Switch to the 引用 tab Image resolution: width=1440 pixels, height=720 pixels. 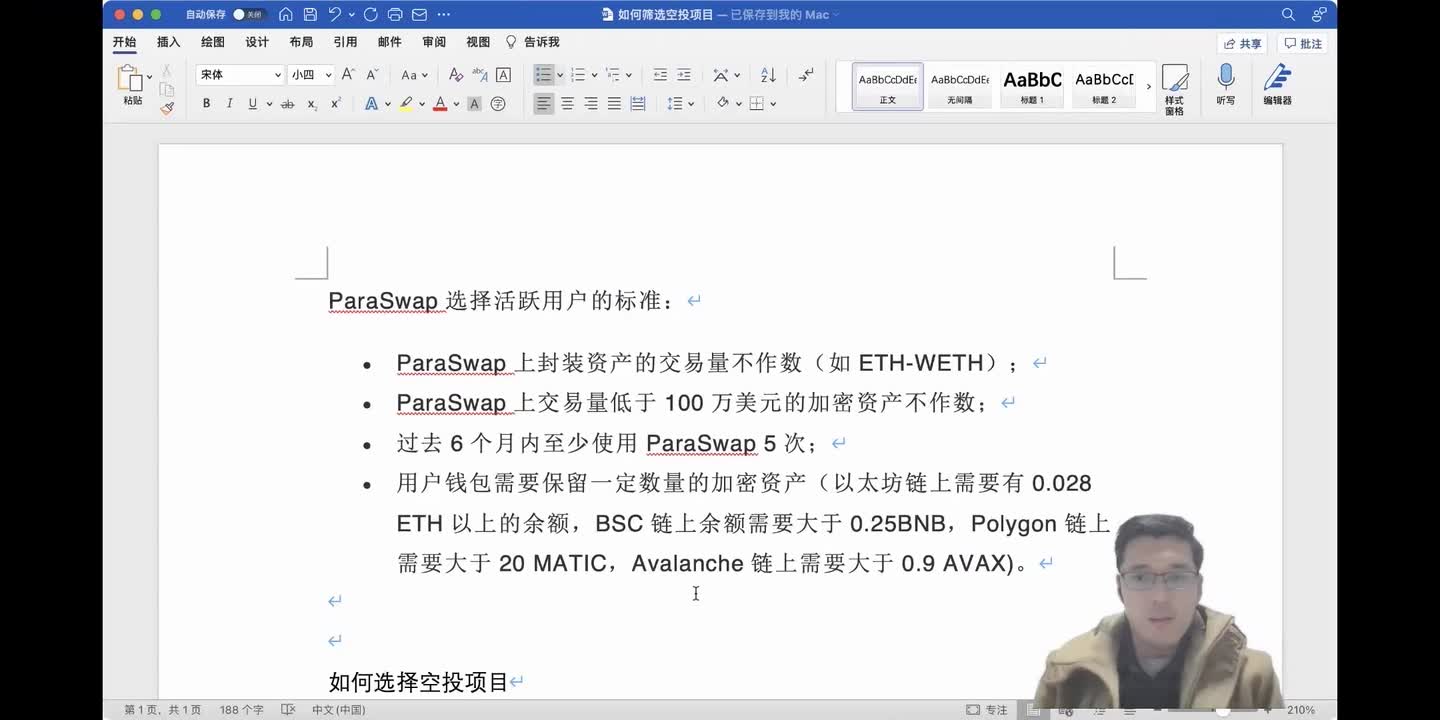(345, 42)
